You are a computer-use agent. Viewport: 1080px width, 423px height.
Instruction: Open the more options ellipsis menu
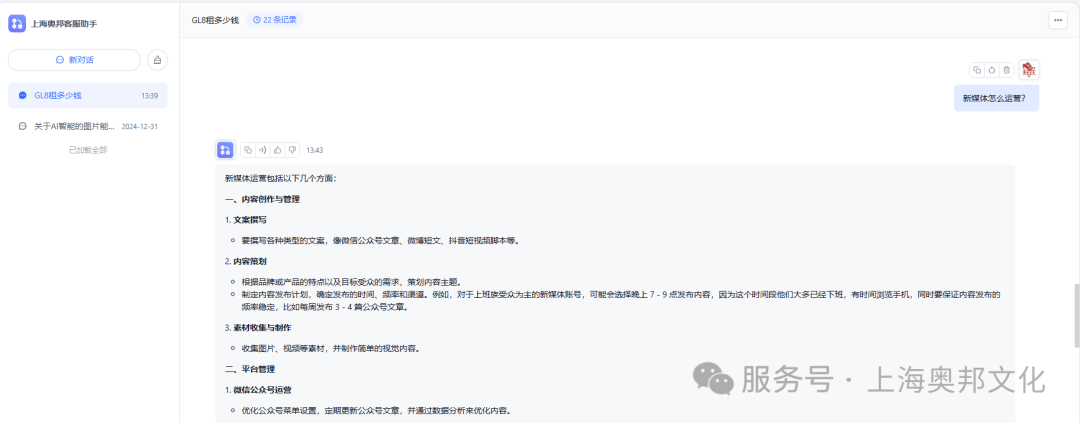point(1058,20)
